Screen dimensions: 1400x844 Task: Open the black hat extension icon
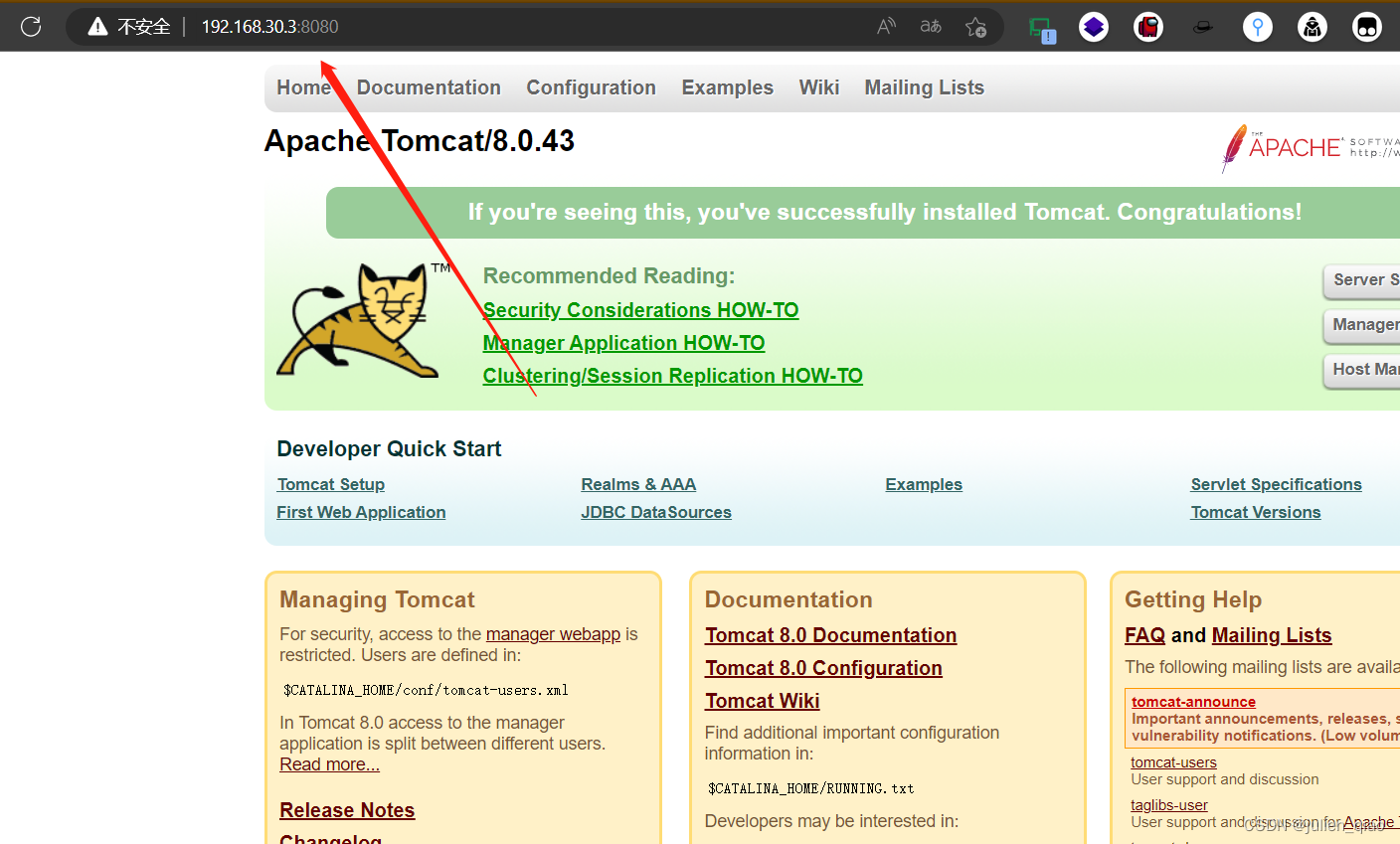coord(1203,27)
